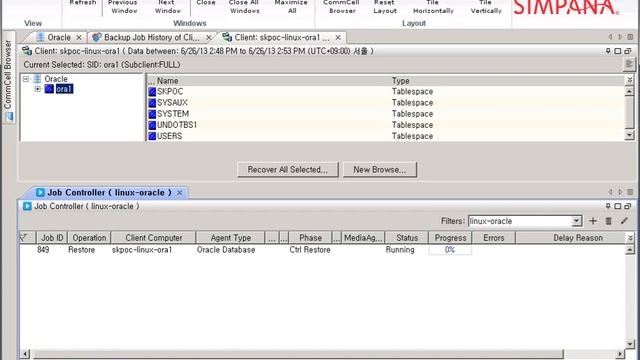640x360 pixels.
Task: Close the Job Controller tab
Action: tap(180, 192)
